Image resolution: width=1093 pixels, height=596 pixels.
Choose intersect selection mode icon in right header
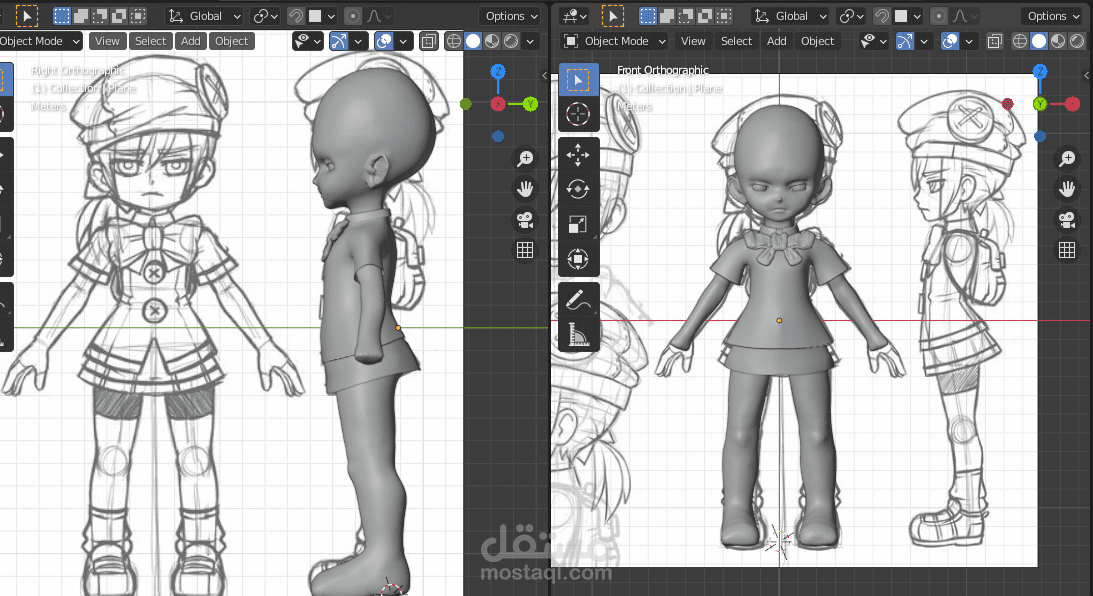point(724,15)
